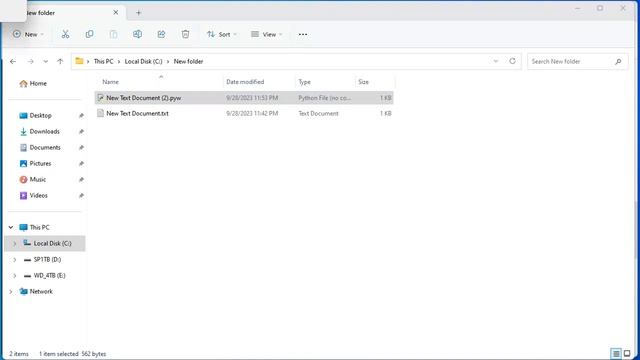Collapse the This PC tree node
Screen dimensions: 640x360
point(11,227)
